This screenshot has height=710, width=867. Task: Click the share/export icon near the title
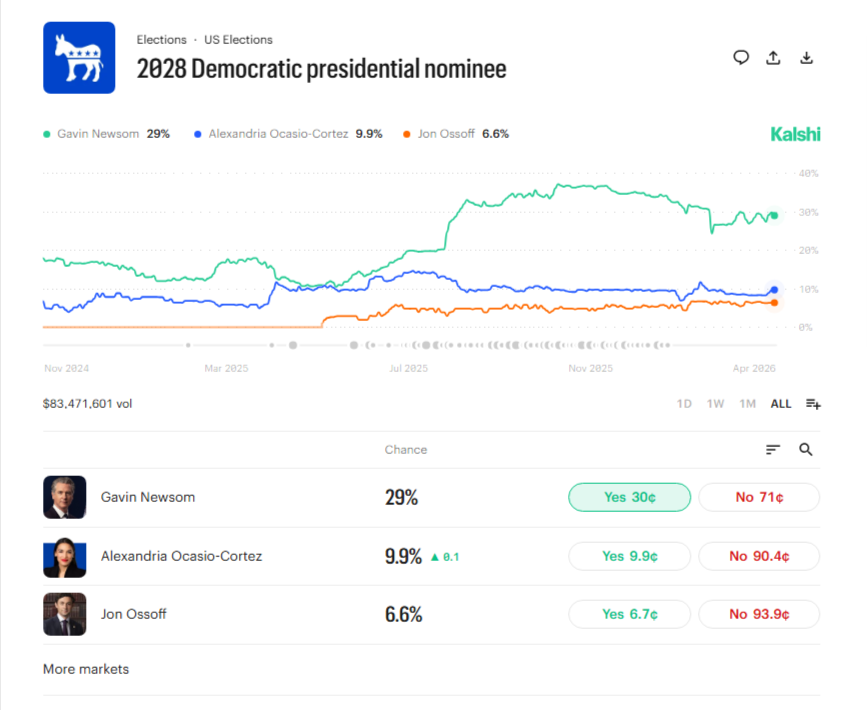tap(773, 58)
